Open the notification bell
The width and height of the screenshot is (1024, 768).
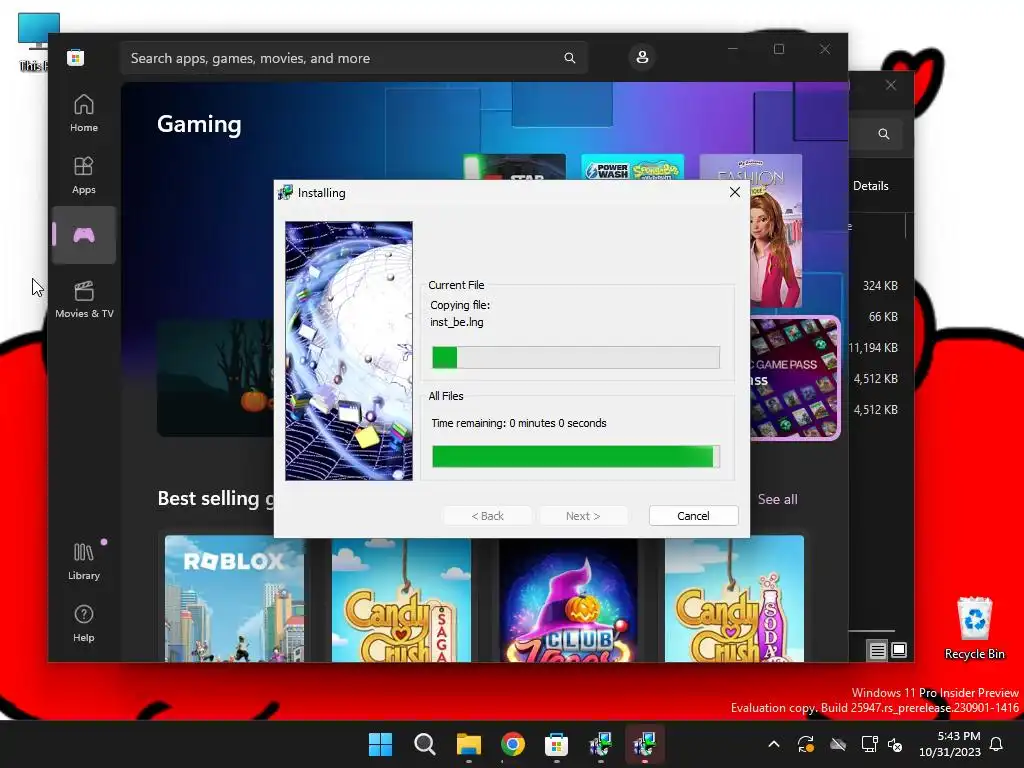(997, 744)
